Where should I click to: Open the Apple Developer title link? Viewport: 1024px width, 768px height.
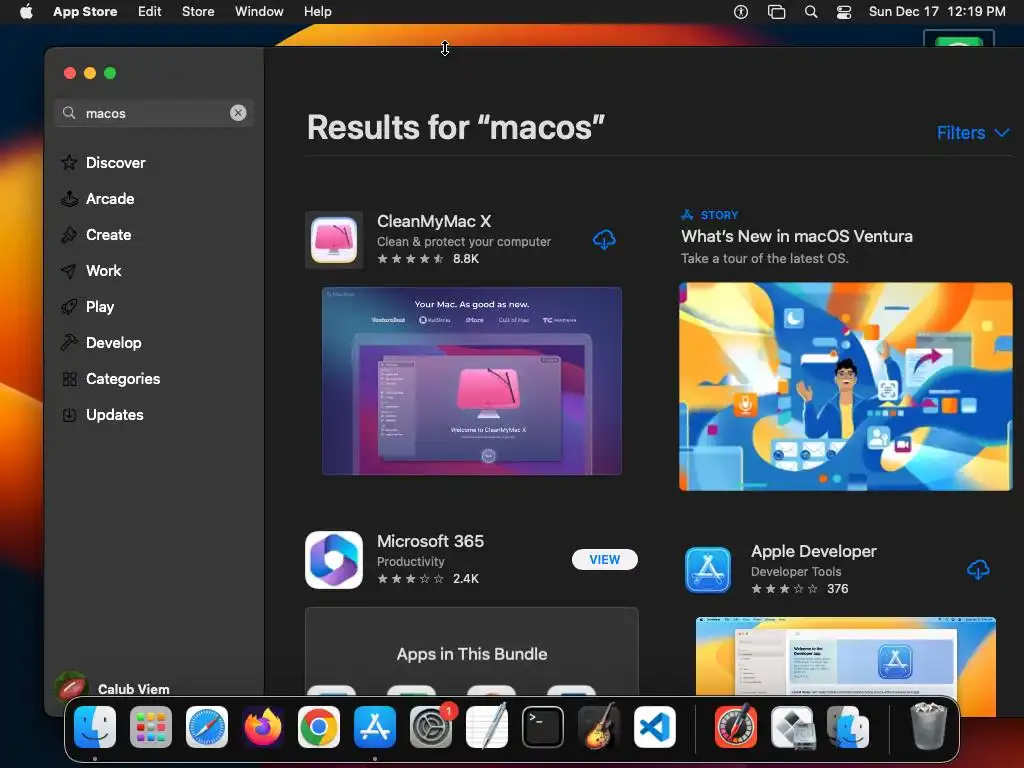click(814, 551)
